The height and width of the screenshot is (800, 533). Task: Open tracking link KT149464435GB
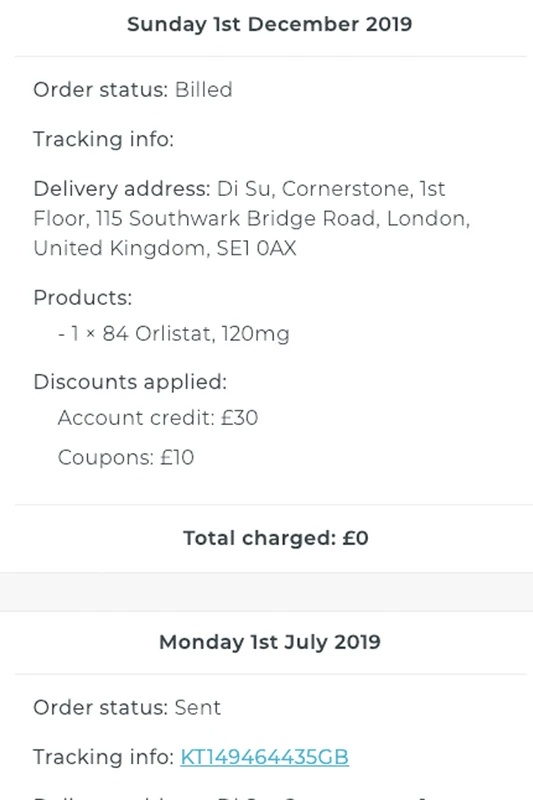264,757
